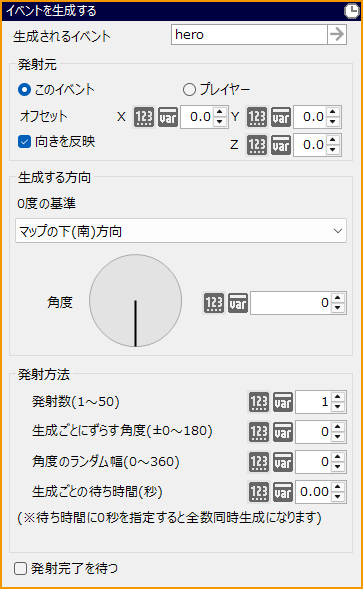Increase the X offset spinner value
The image size is (363, 589).
[219, 112]
